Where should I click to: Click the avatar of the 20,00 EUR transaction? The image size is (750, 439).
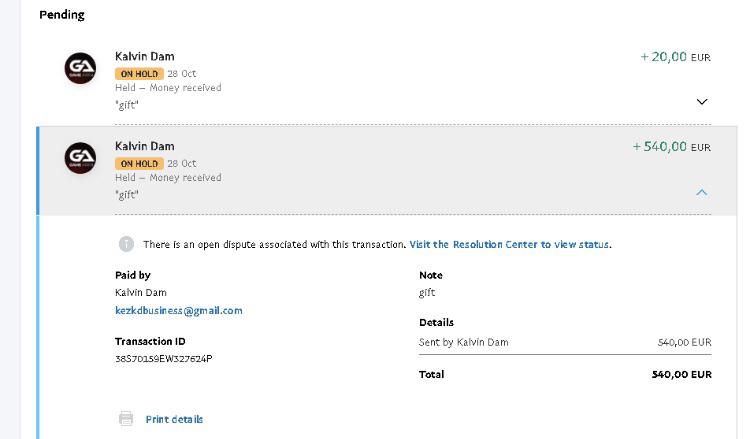(x=80, y=68)
